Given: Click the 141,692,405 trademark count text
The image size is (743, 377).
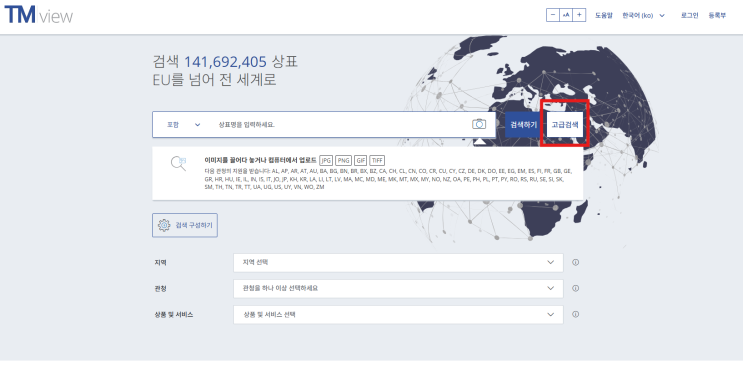Looking at the screenshot, I should pos(225,62).
